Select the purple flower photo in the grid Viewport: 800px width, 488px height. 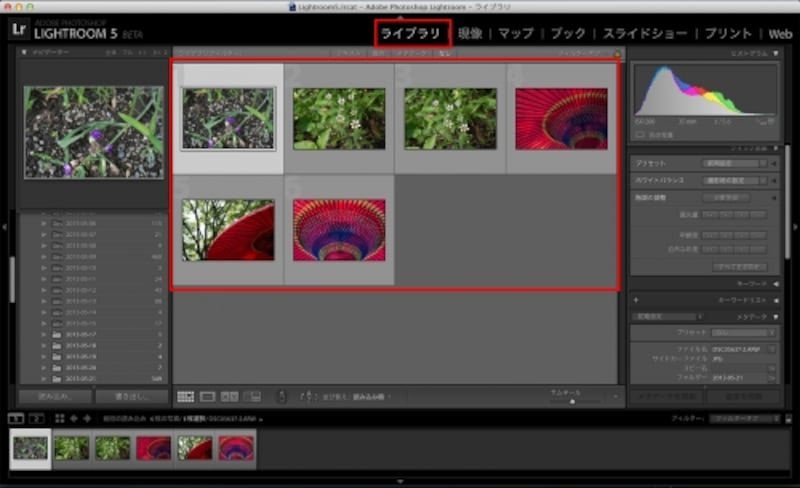[228, 118]
